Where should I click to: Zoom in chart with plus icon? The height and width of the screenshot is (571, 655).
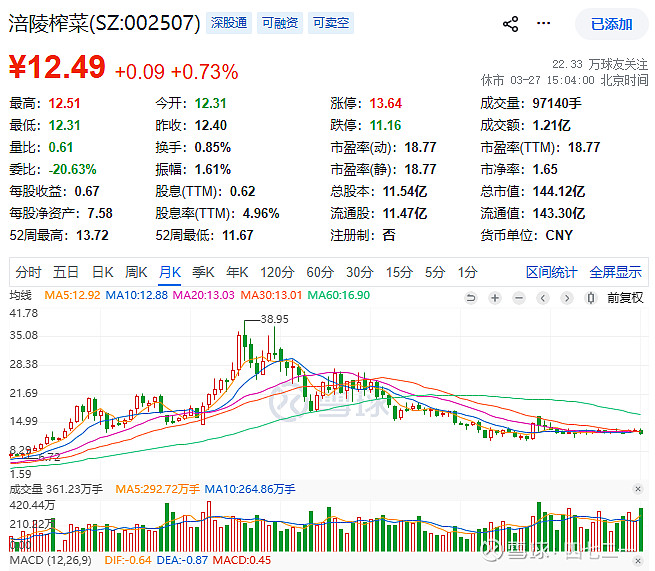(495, 298)
